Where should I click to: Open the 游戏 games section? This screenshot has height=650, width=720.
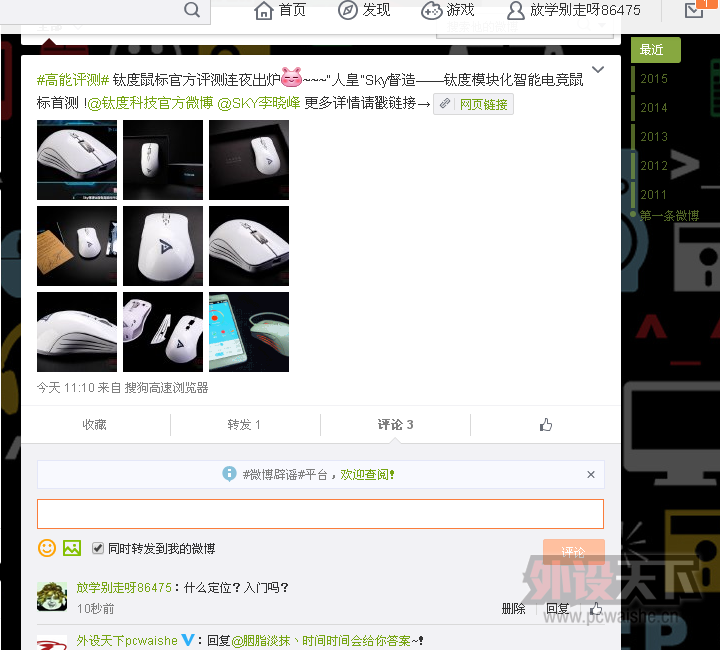tap(448, 10)
